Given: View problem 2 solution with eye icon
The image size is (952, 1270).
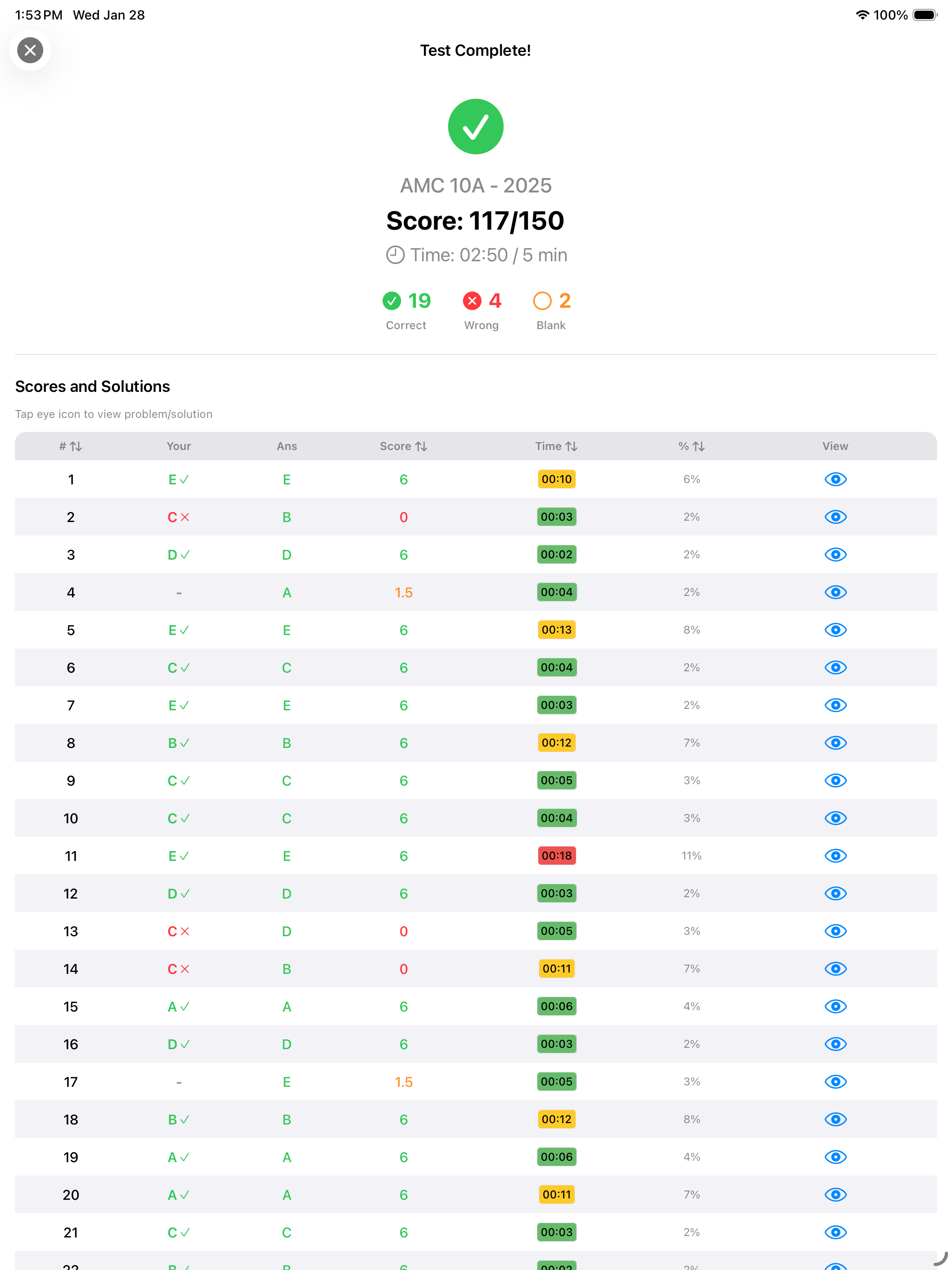Looking at the screenshot, I should coord(835,517).
